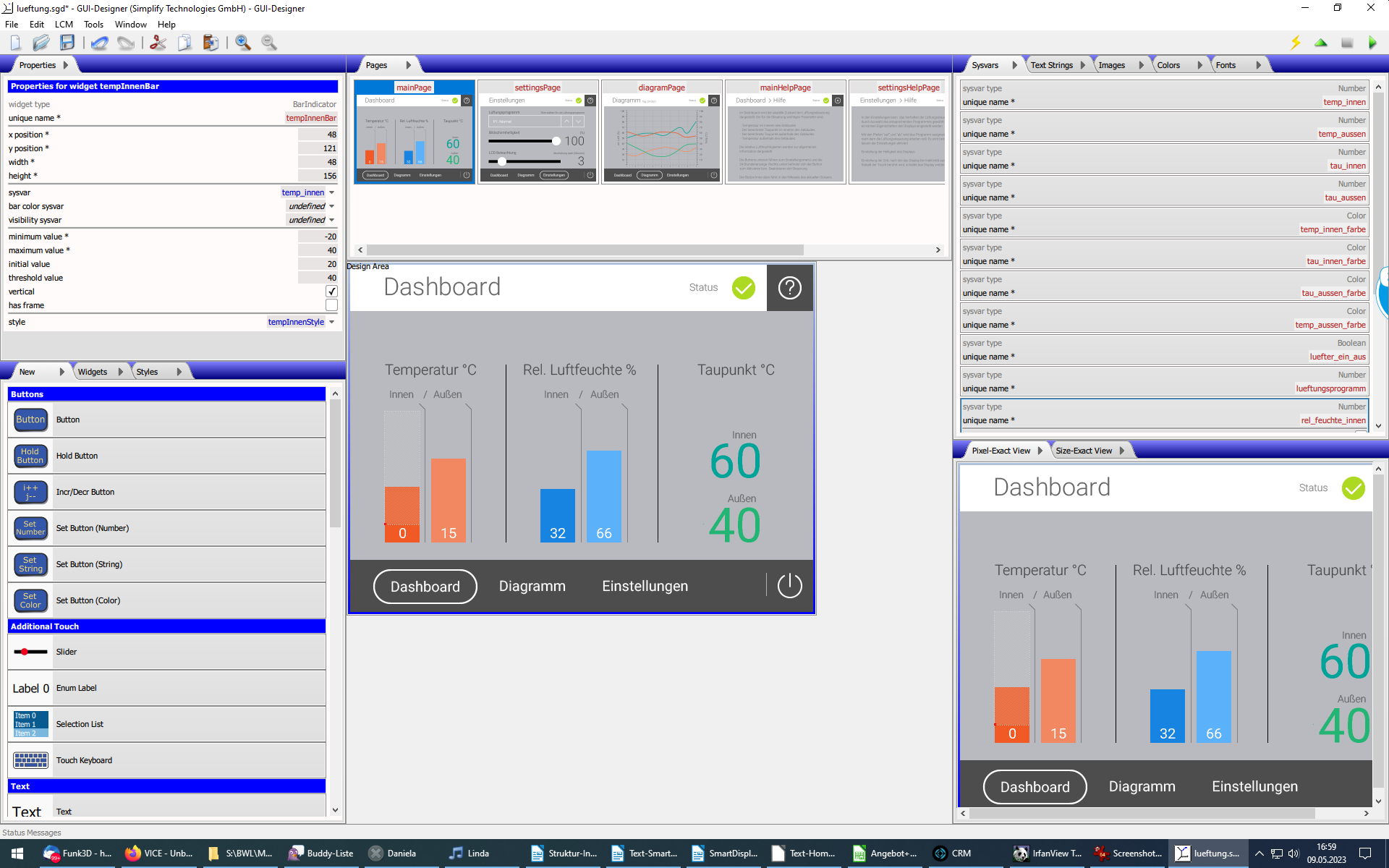Click the Undo arrow icon
Image resolution: width=1389 pixels, height=868 pixels.
pyautogui.click(x=99, y=43)
